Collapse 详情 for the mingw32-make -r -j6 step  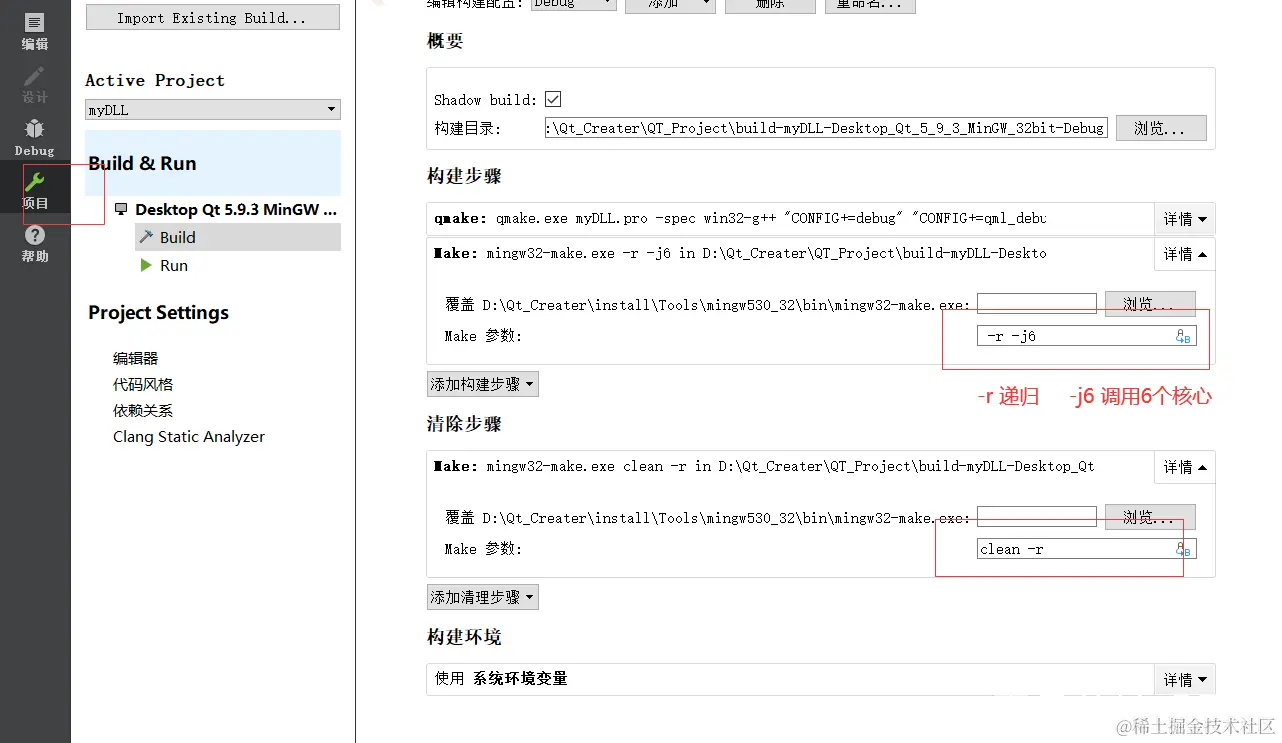pyautogui.click(x=1185, y=254)
